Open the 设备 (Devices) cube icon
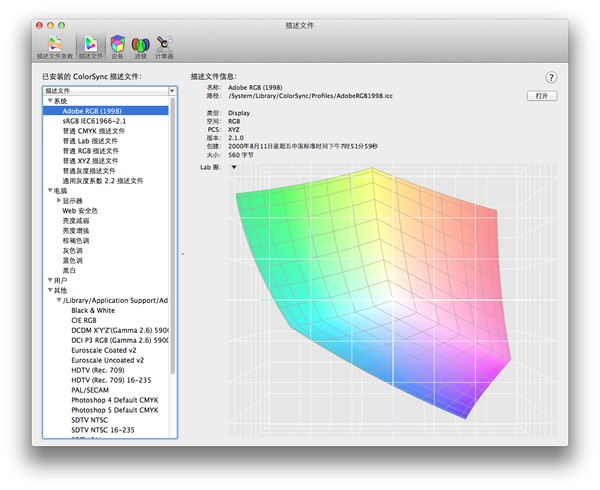 coord(117,47)
